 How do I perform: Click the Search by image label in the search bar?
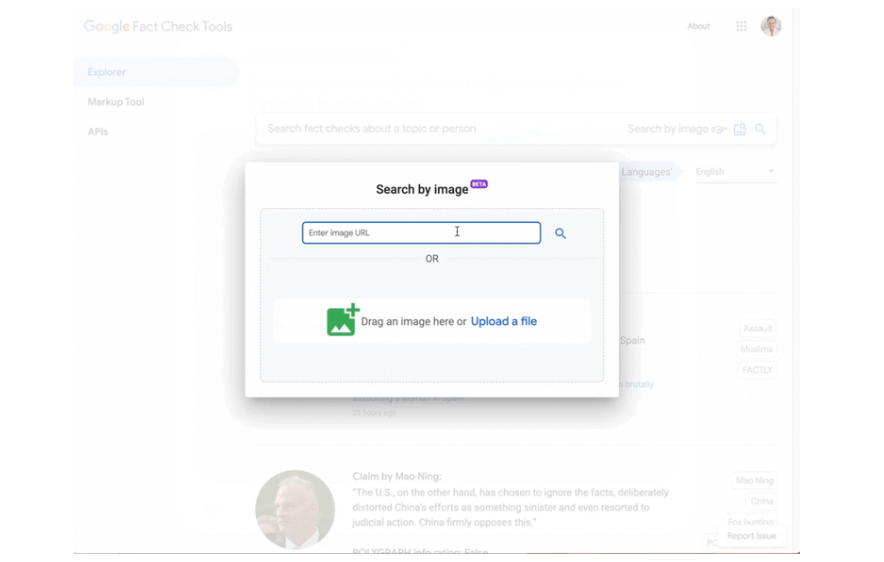(668, 129)
